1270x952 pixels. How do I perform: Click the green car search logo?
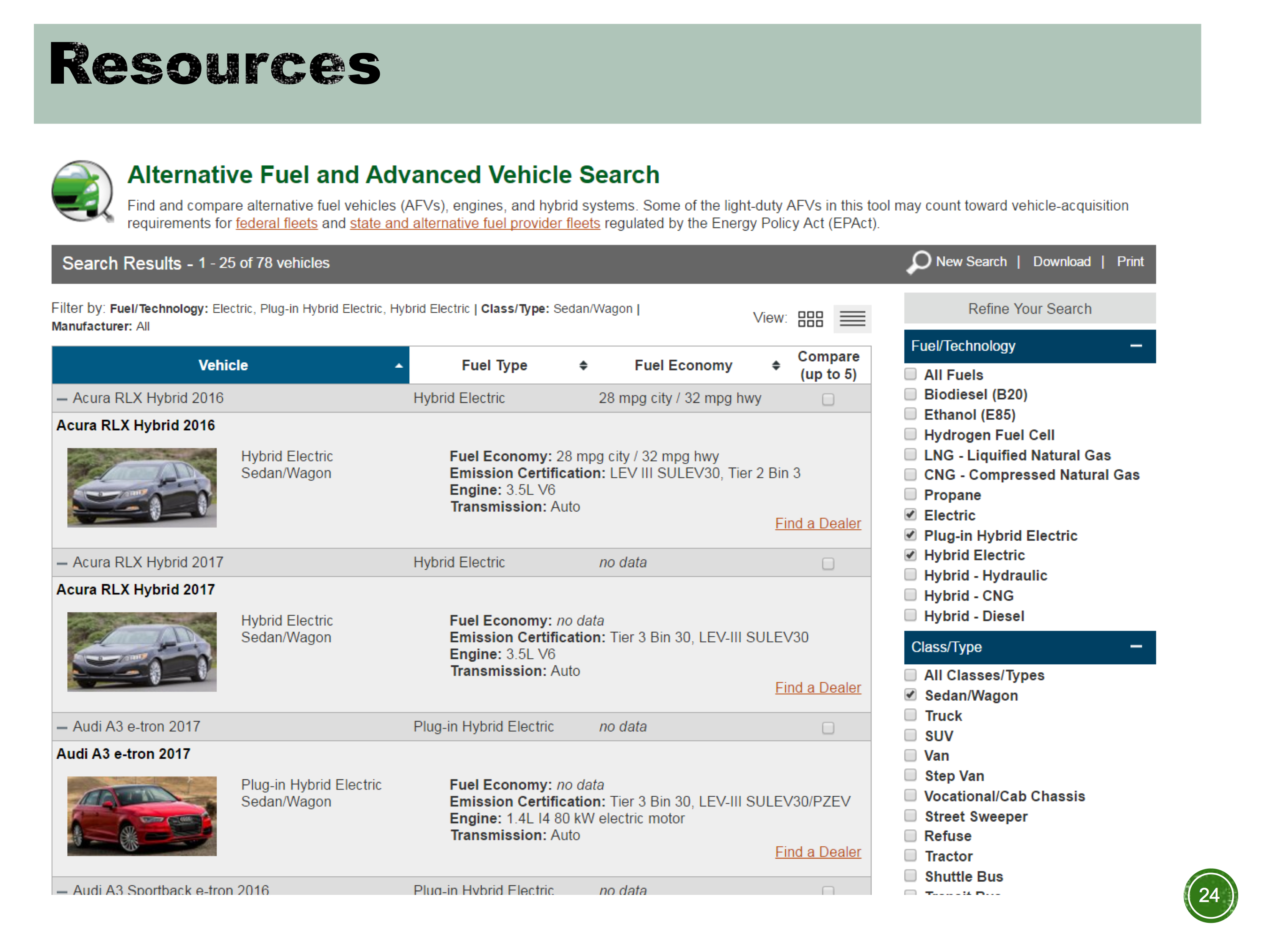[x=82, y=191]
